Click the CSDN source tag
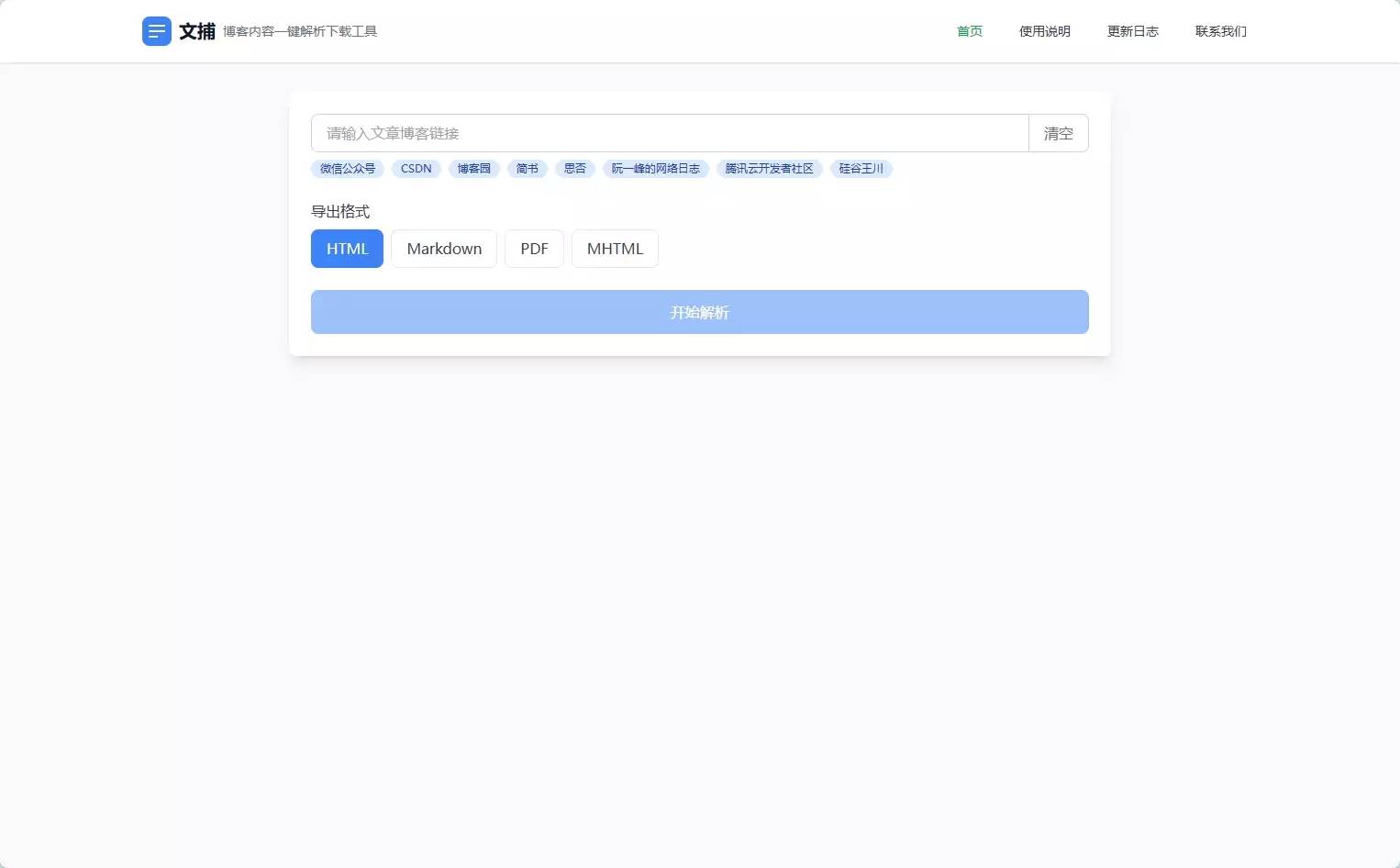Screen dimensions: 1400x868 416,168
